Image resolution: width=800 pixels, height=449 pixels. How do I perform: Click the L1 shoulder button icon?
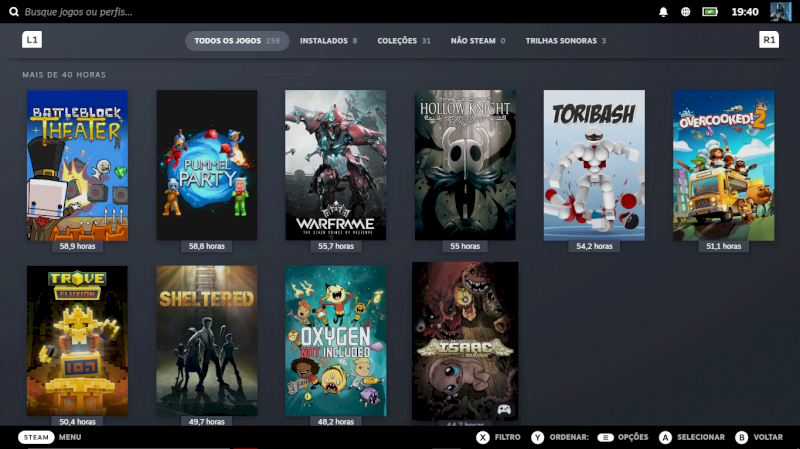tap(32, 39)
